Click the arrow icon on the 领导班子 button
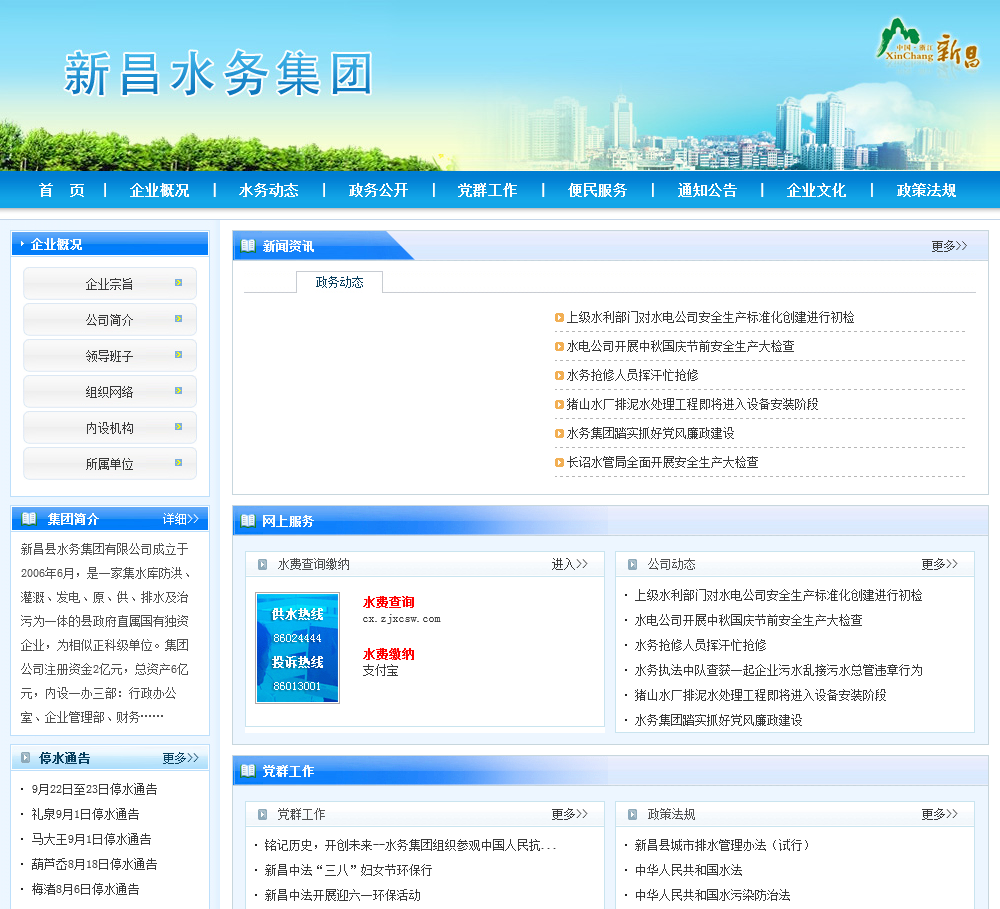The width and height of the screenshot is (1000, 909). pyautogui.click(x=179, y=355)
